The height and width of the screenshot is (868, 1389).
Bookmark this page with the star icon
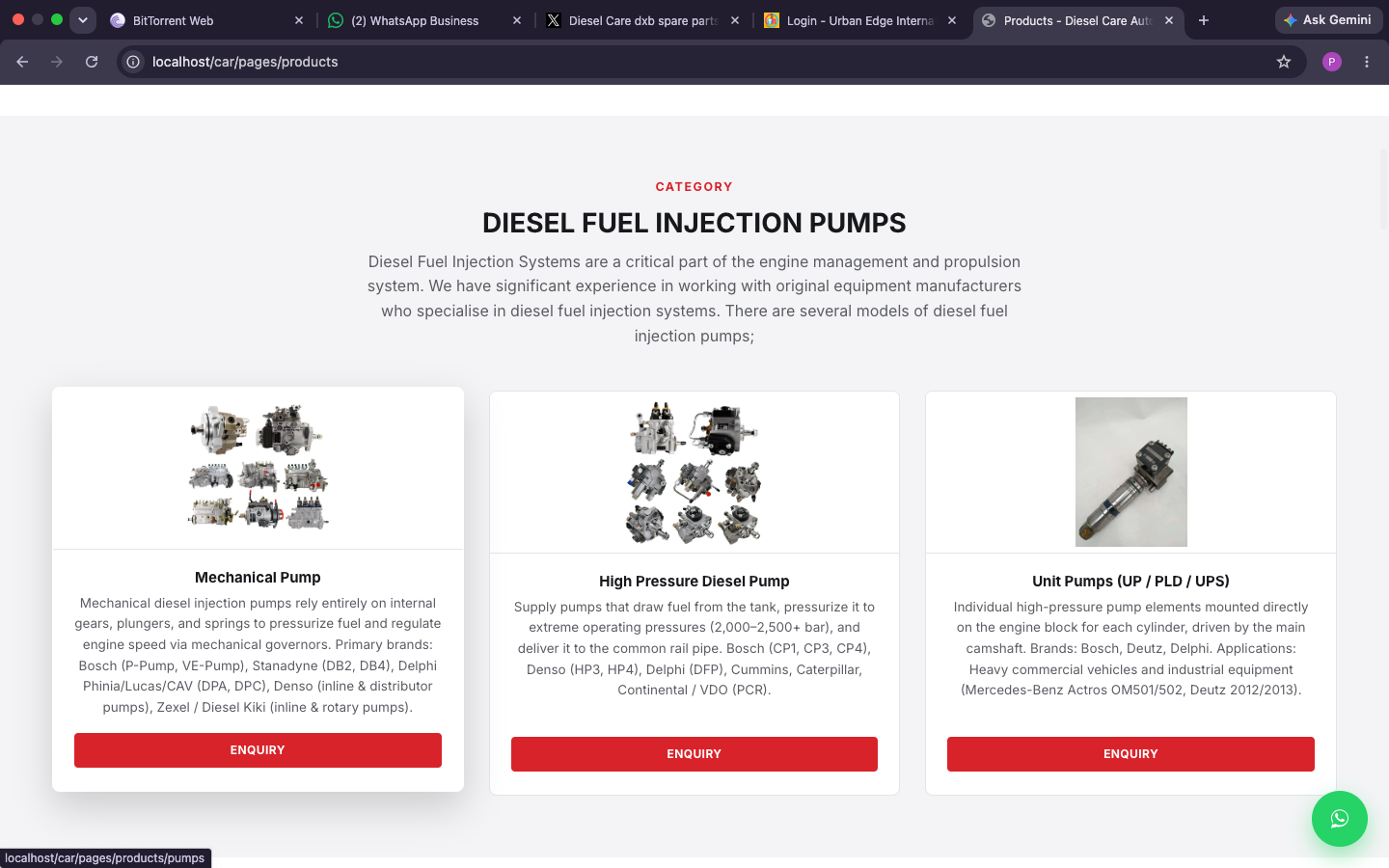point(1284,62)
